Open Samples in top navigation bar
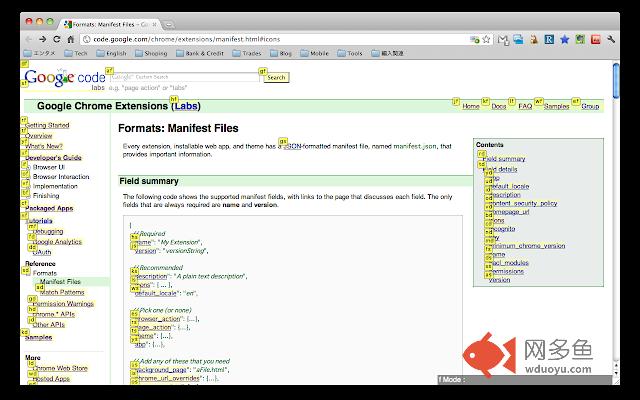 pyautogui.click(x=556, y=106)
